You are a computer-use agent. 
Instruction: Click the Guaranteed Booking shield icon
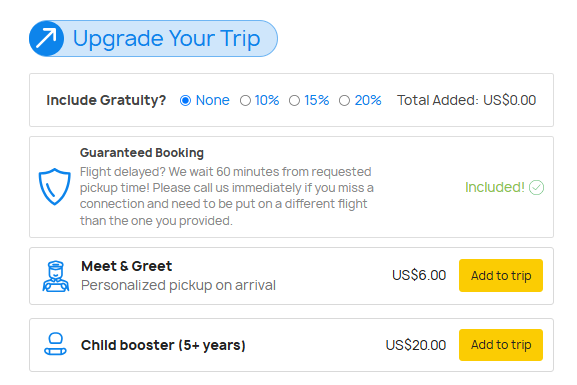[54, 187]
